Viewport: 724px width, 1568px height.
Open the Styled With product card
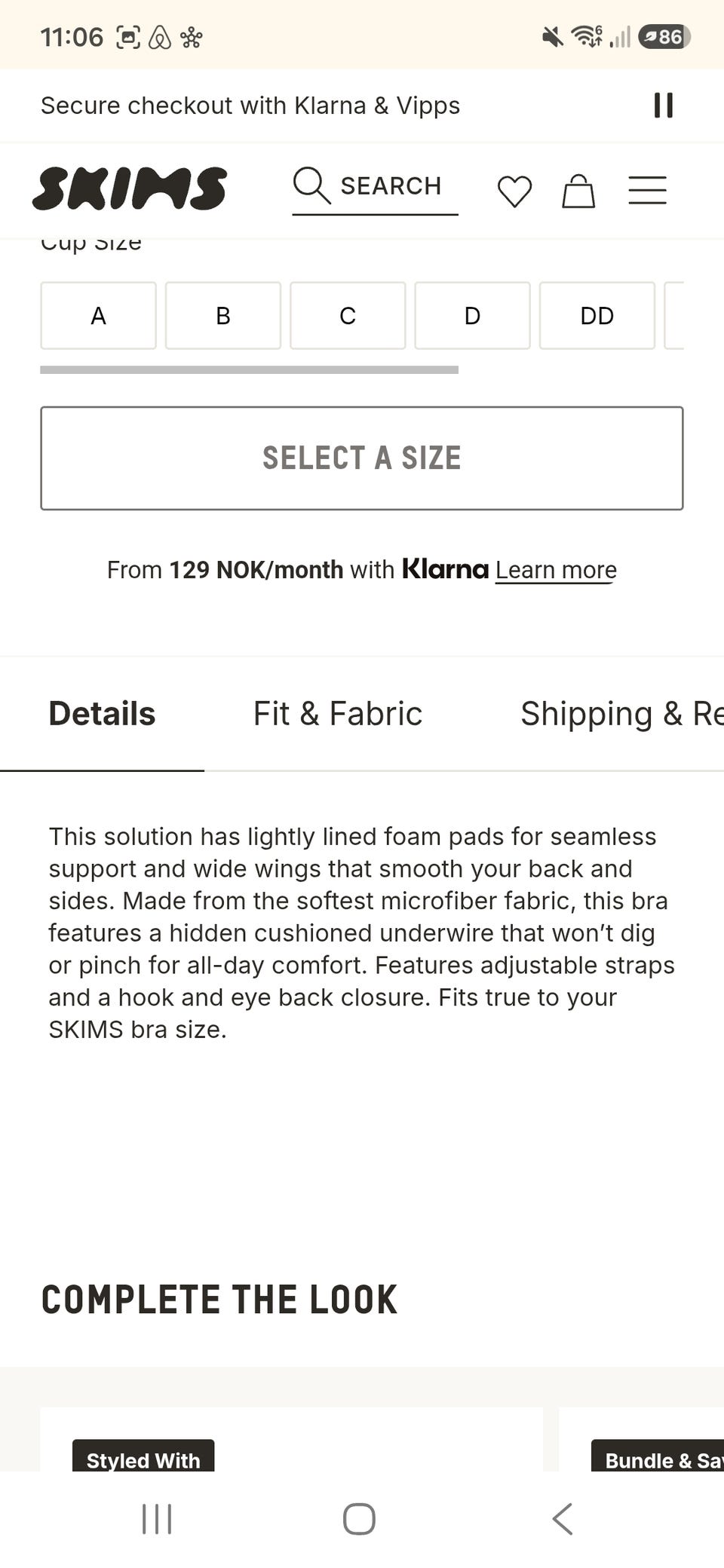point(291,1438)
